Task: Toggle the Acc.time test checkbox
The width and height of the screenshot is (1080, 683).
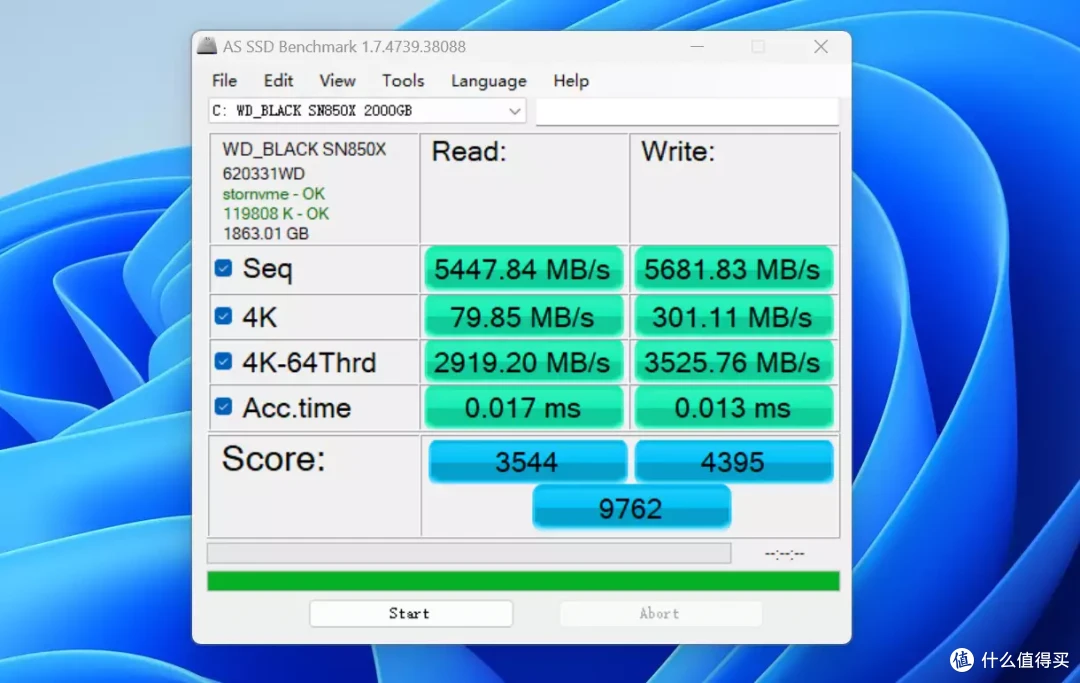Action: (x=223, y=407)
